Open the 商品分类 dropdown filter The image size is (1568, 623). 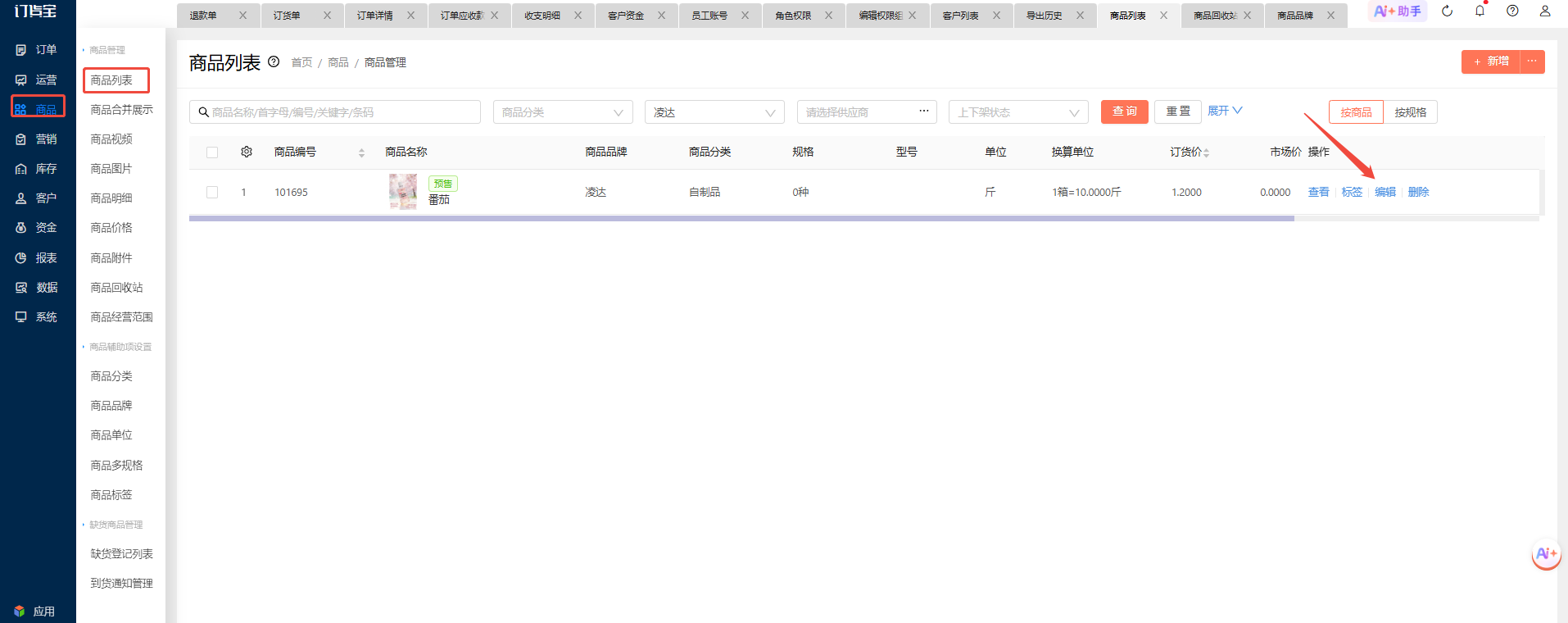coord(563,112)
